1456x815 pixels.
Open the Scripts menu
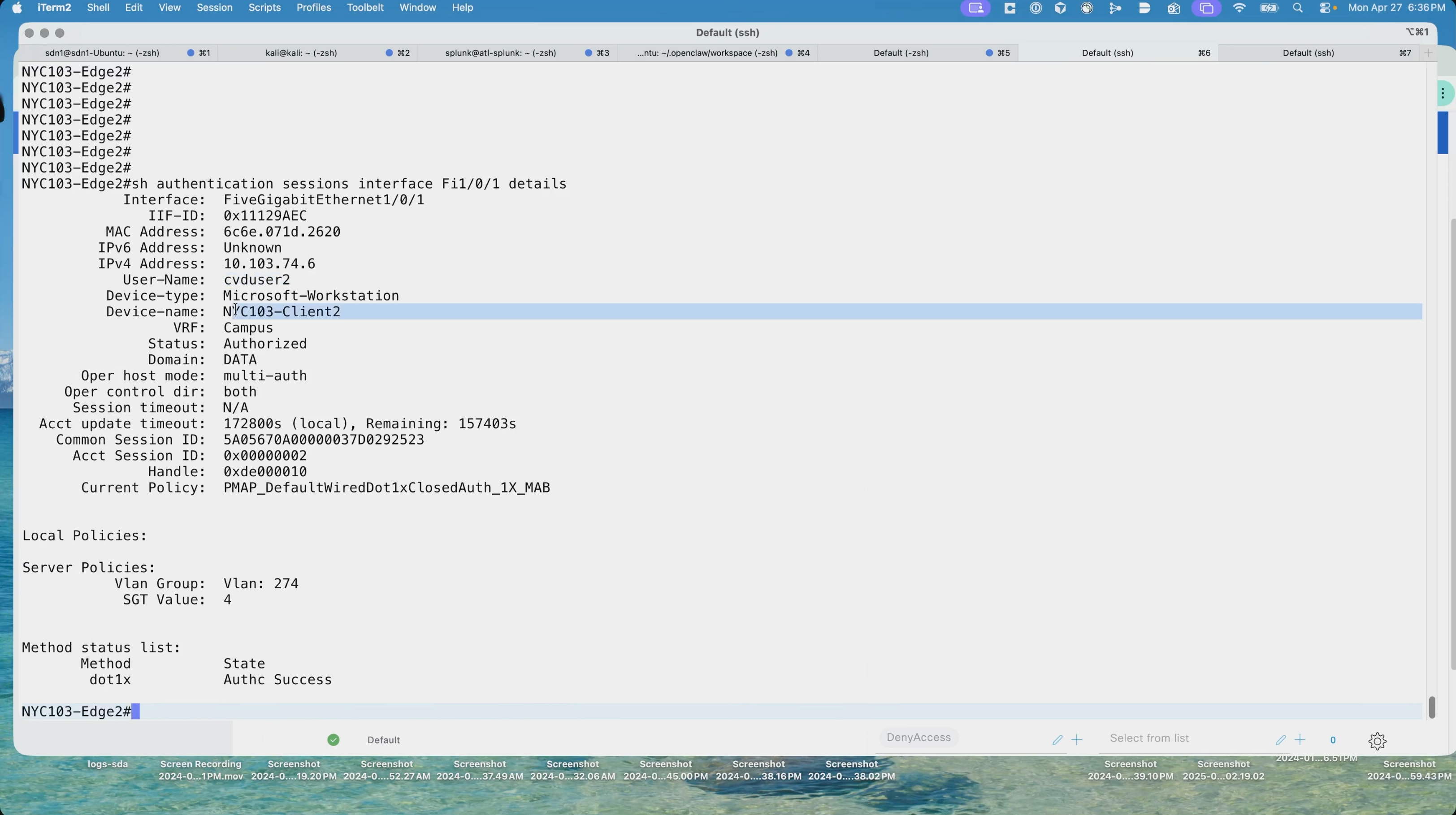264,8
